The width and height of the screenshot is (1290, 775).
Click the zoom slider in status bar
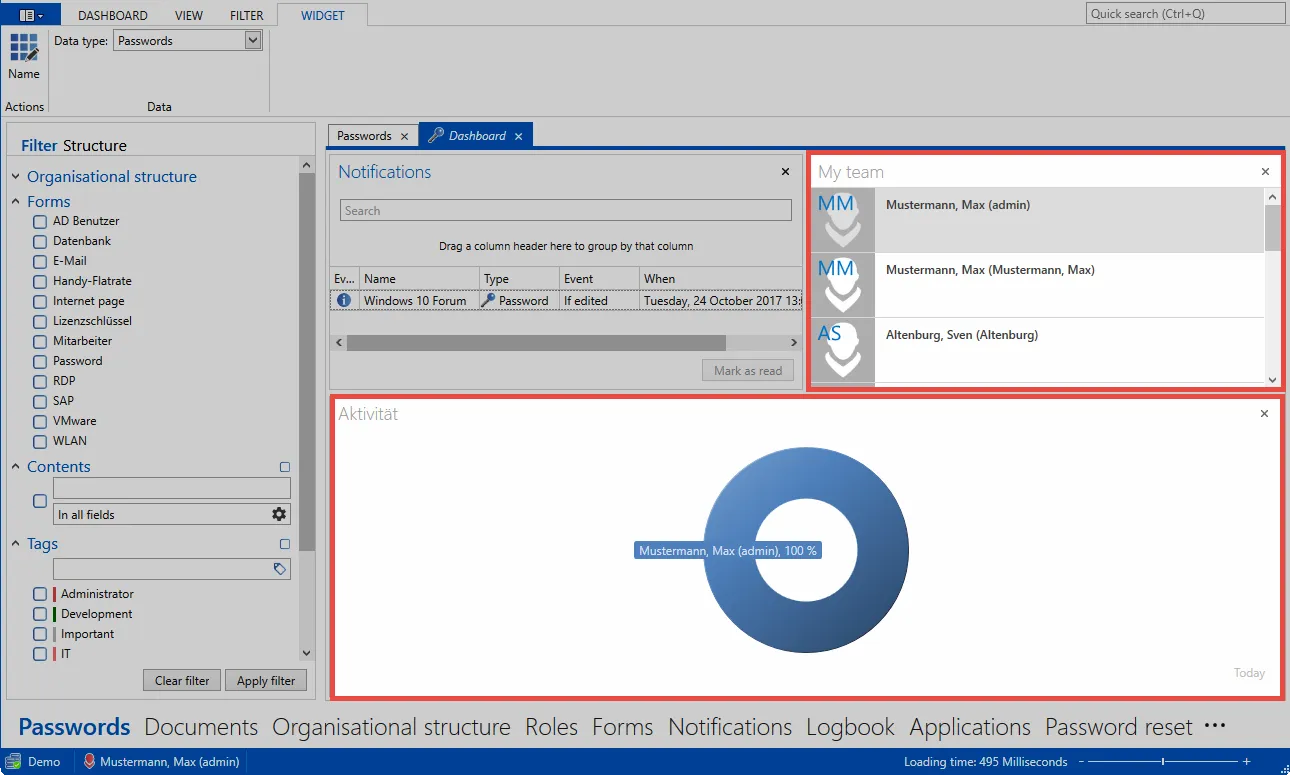pyautogui.click(x=1165, y=762)
